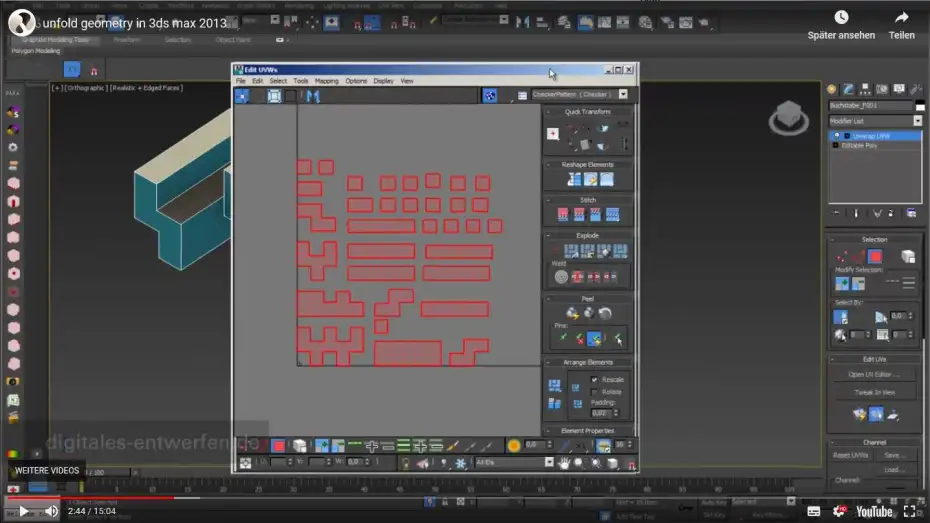The image size is (930, 523).
Task: Open the Edit menu in Edit UVWs
Action: tap(257, 81)
